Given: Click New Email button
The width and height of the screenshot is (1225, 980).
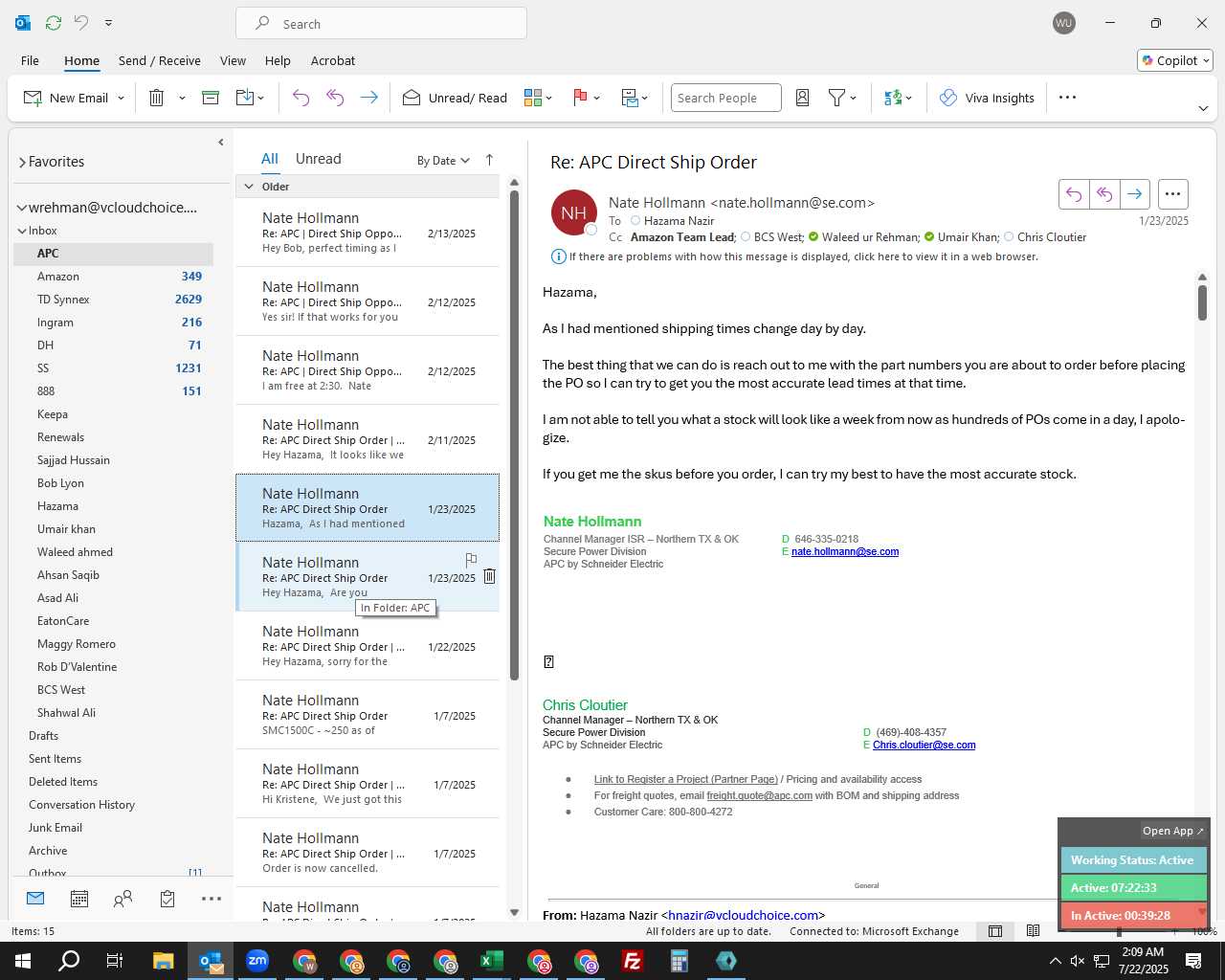Looking at the screenshot, I should [66, 98].
